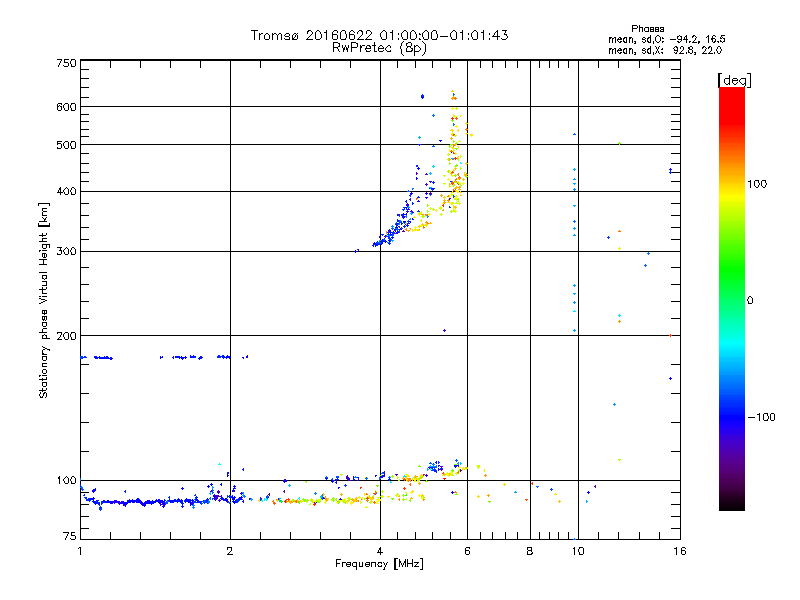Screen dimensions: 800x600
Task: Click the colorbar tick label '-100'
Action: coord(761,417)
